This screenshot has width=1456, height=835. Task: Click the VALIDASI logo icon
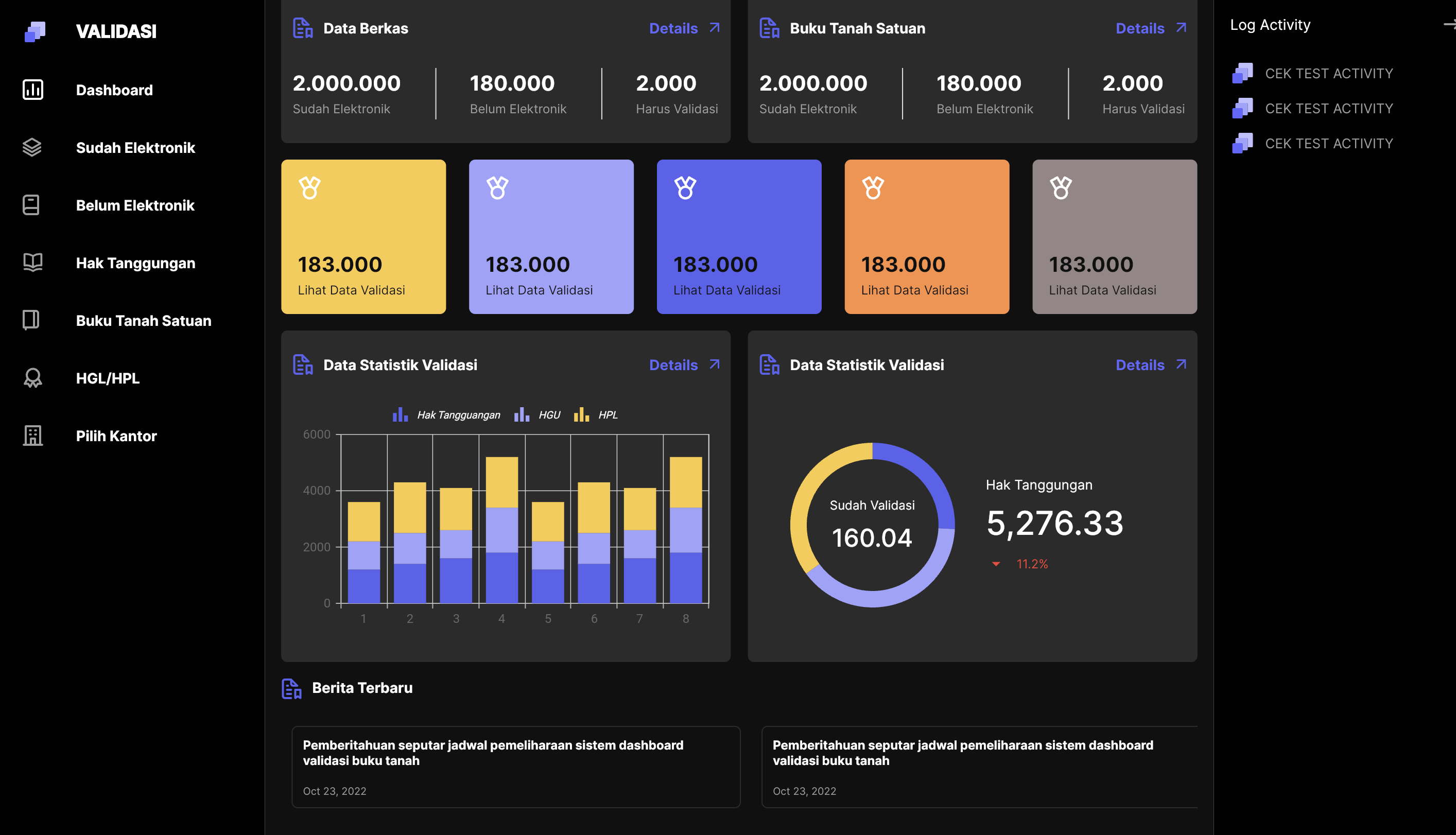click(x=35, y=31)
